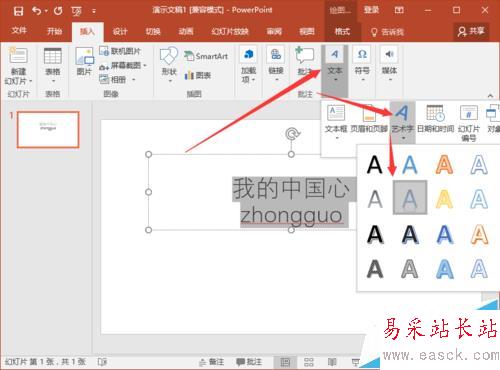The width and height of the screenshot is (500, 370).
Task: Open the 符号 symbols dropdown
Action: click(362, 65)
